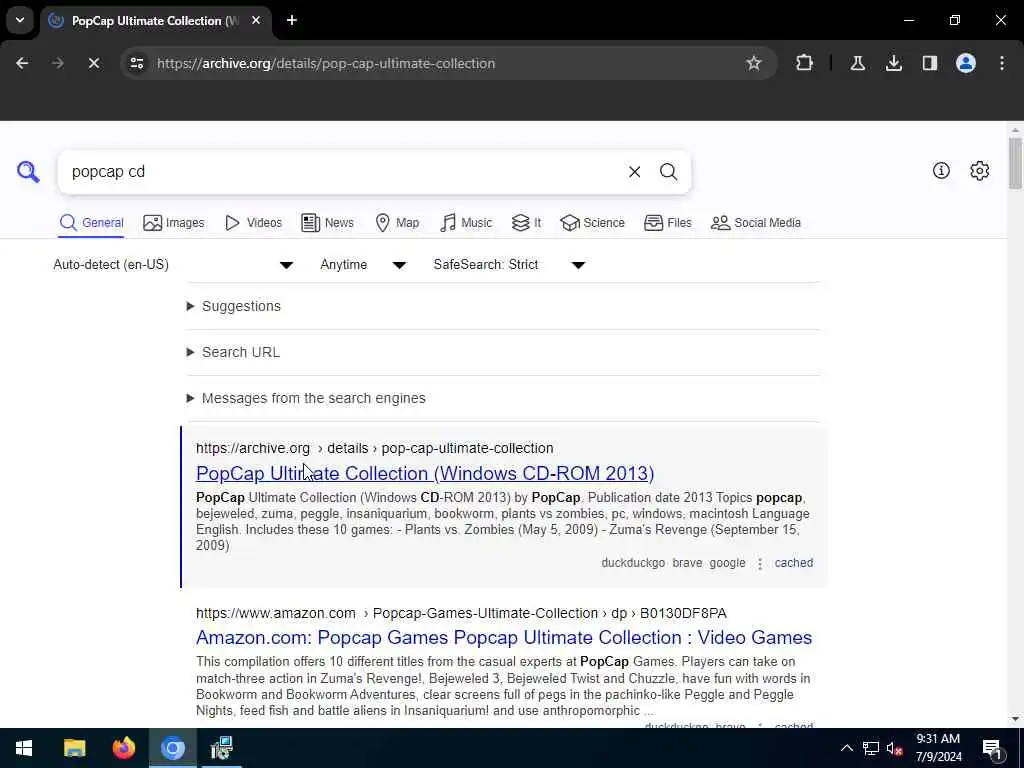The width and height of the screenshot is (1024, 768).
Task: Select the General search tab
Action: click(x=91, y=223)
